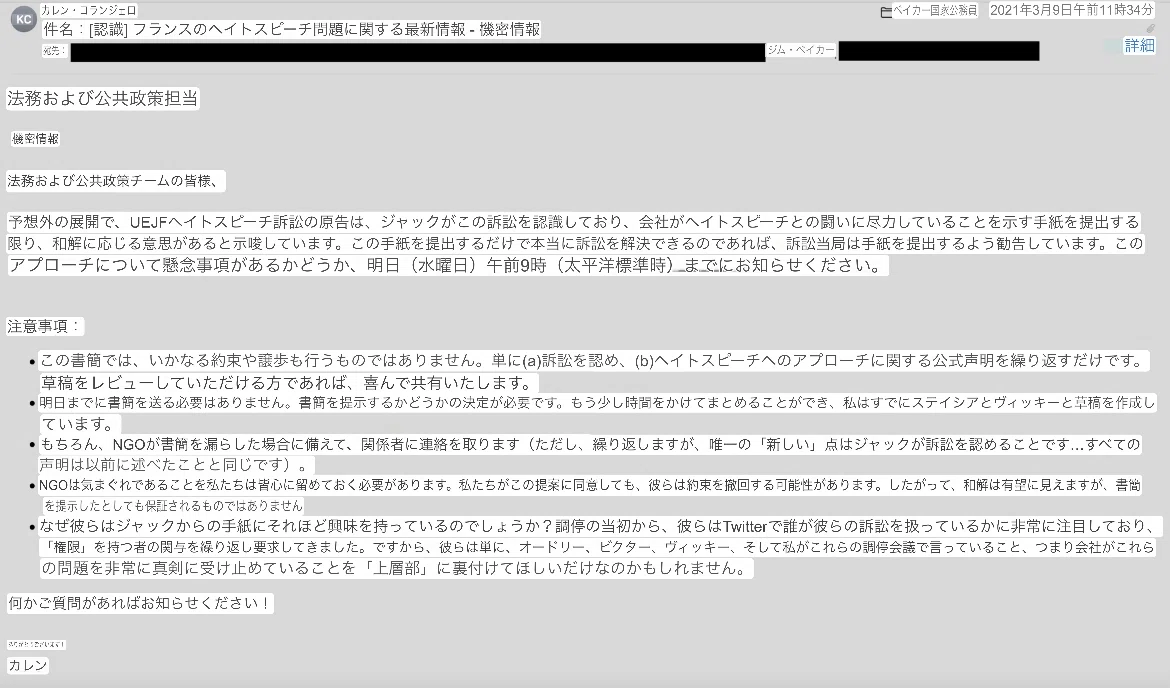
Task: Open the ベイカー folder label
Action: (x=935, y=11)
